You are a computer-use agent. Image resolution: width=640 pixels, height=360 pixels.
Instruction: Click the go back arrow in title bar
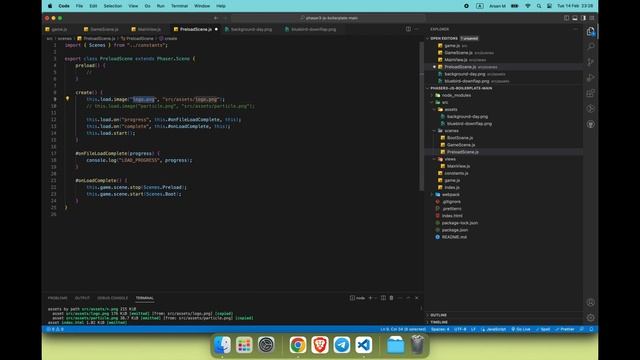point(216,18)
